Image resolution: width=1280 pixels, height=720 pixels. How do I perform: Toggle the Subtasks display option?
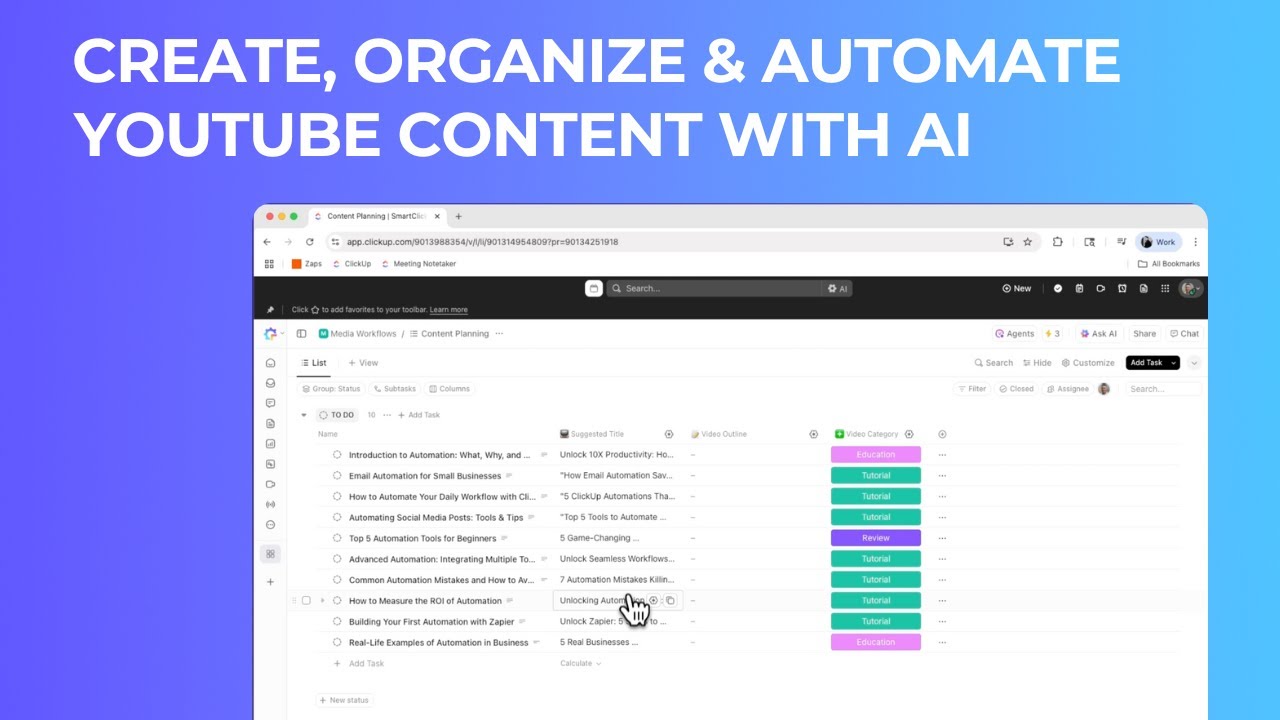(394, 389)
